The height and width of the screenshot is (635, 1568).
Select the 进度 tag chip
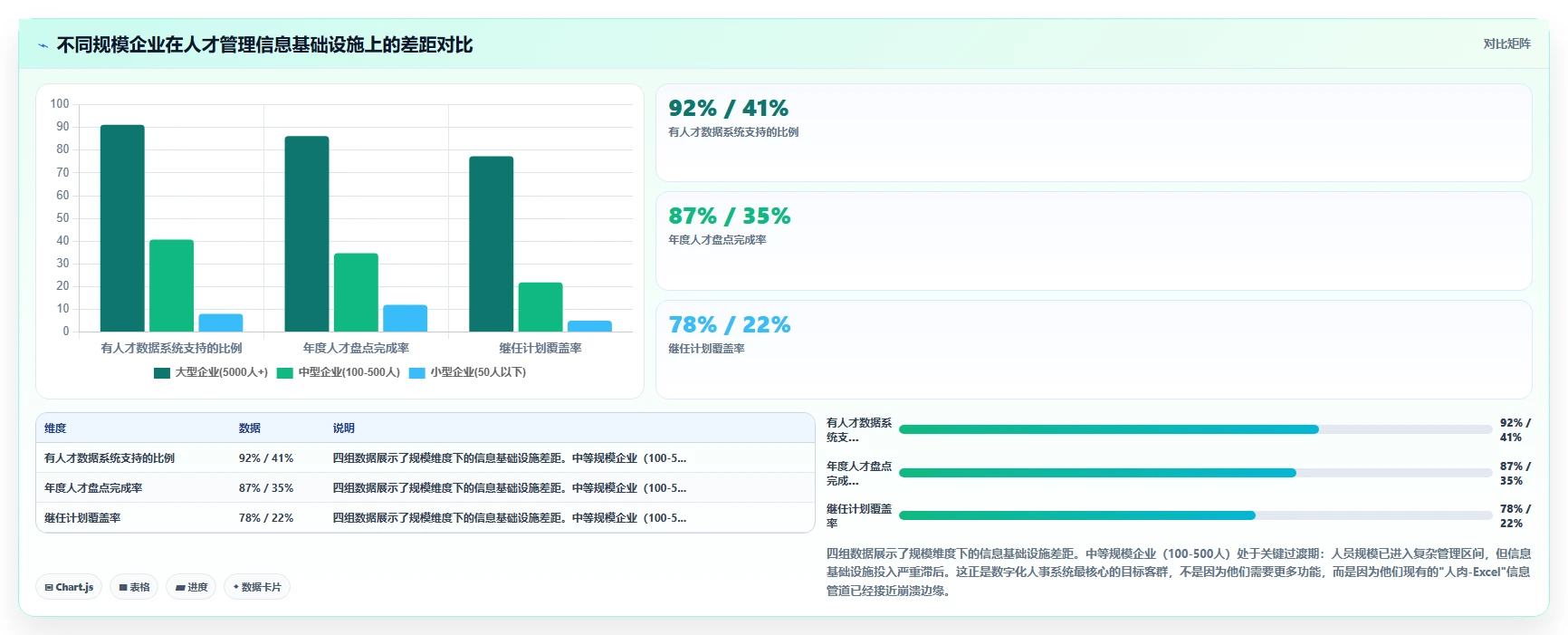click(x=191, y=587)
